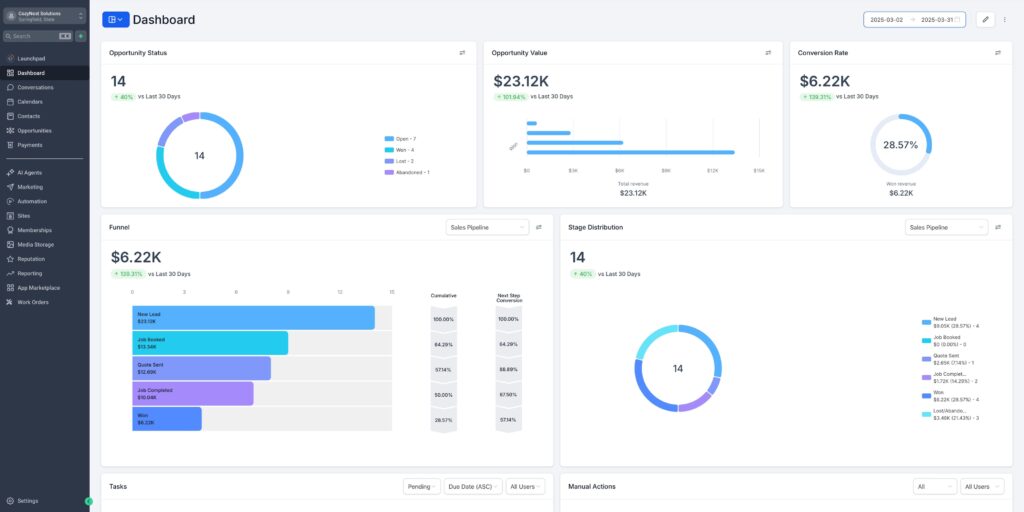Open the Due Date (ASC) sort selector
Viewport: 1024px width, 512px height.
tap(473, 487)
